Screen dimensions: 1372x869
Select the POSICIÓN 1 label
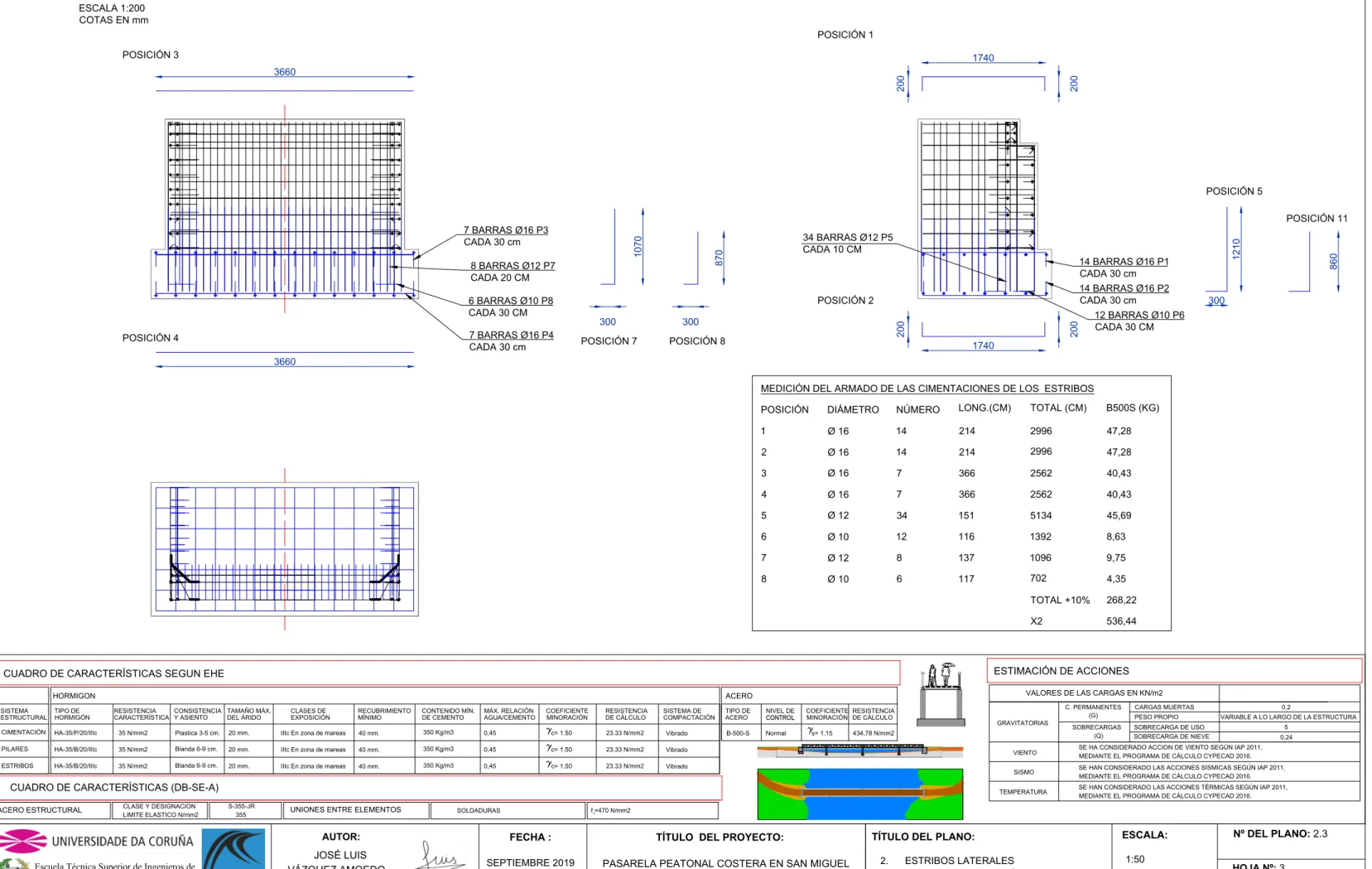(845, 35)
